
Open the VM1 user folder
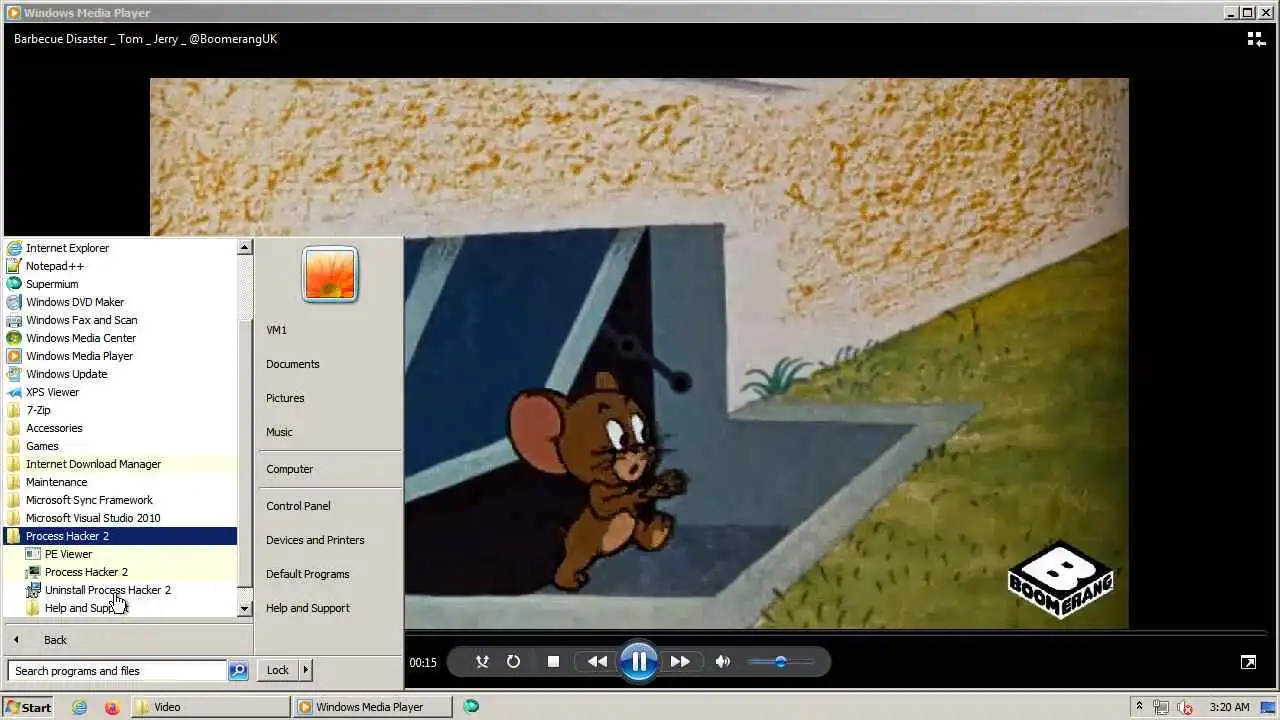click(330, 330)
